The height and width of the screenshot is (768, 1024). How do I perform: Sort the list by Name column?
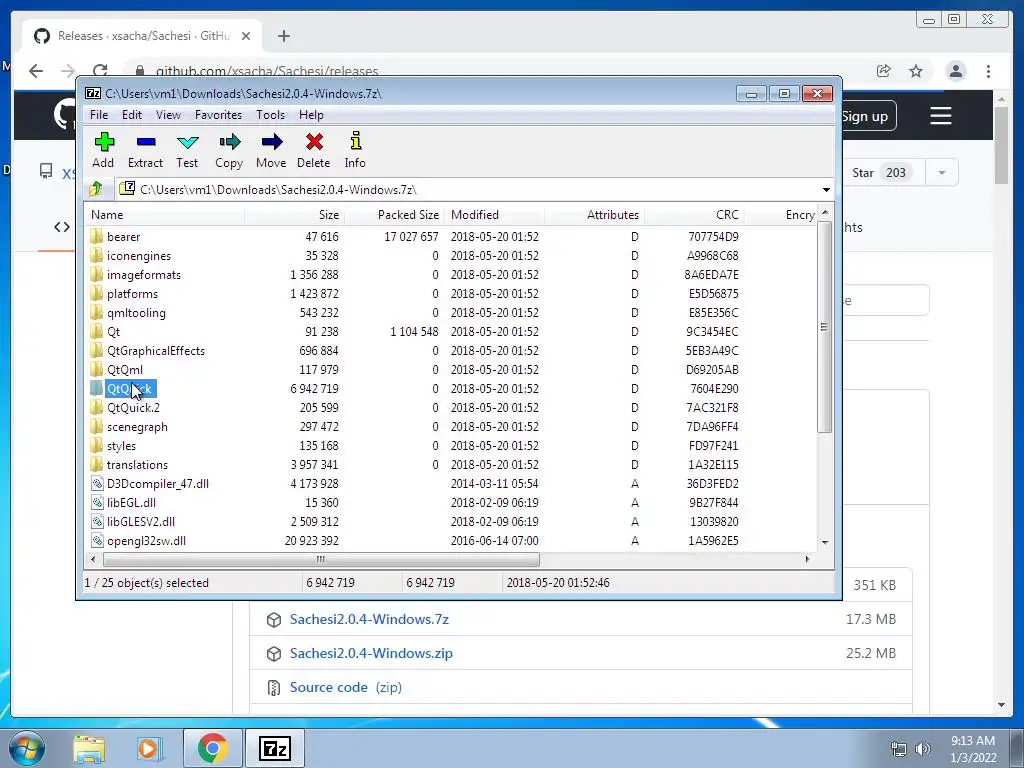click(x=165, y=215)
